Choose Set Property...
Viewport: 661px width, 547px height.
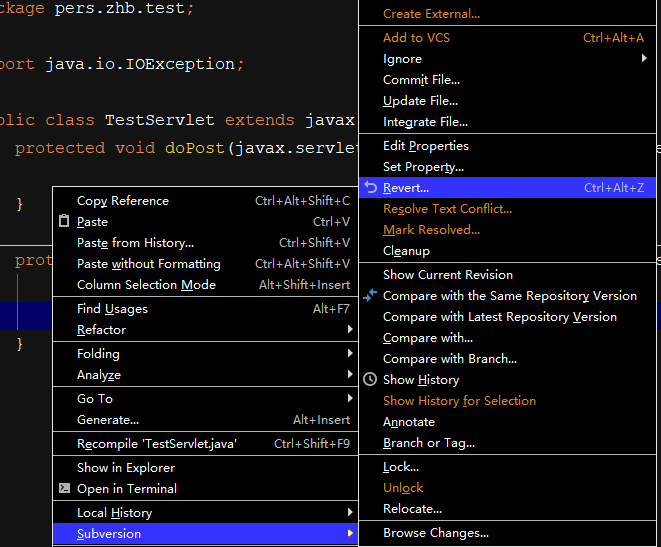[508, 167]
